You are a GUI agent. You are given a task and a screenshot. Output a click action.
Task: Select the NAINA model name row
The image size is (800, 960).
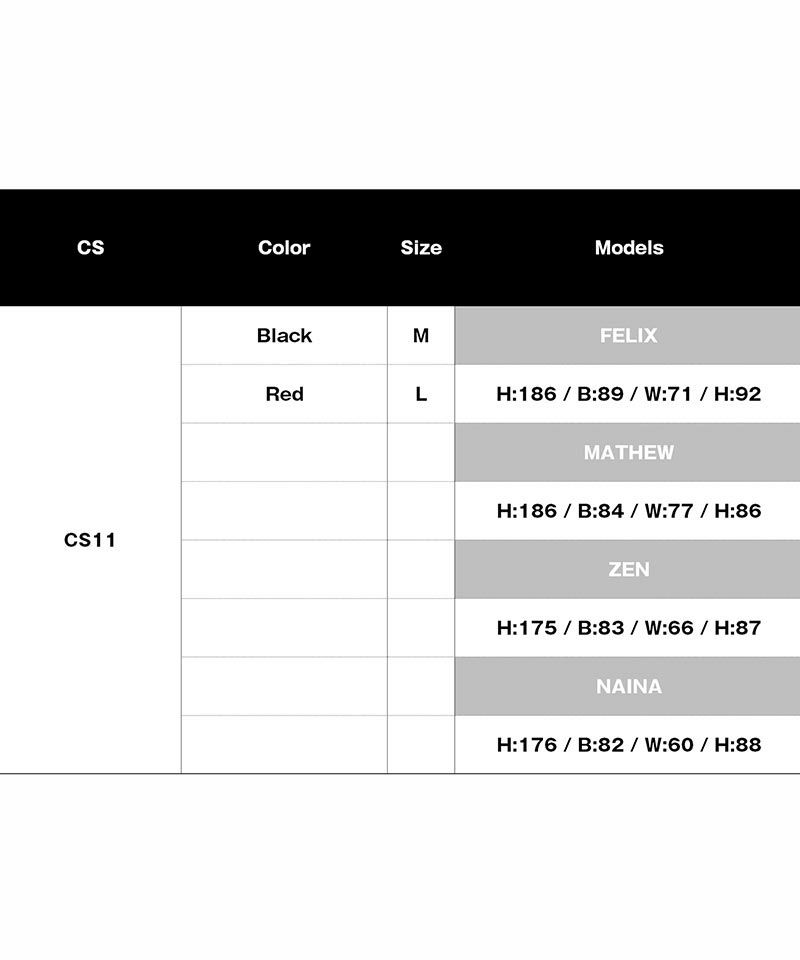628,687
